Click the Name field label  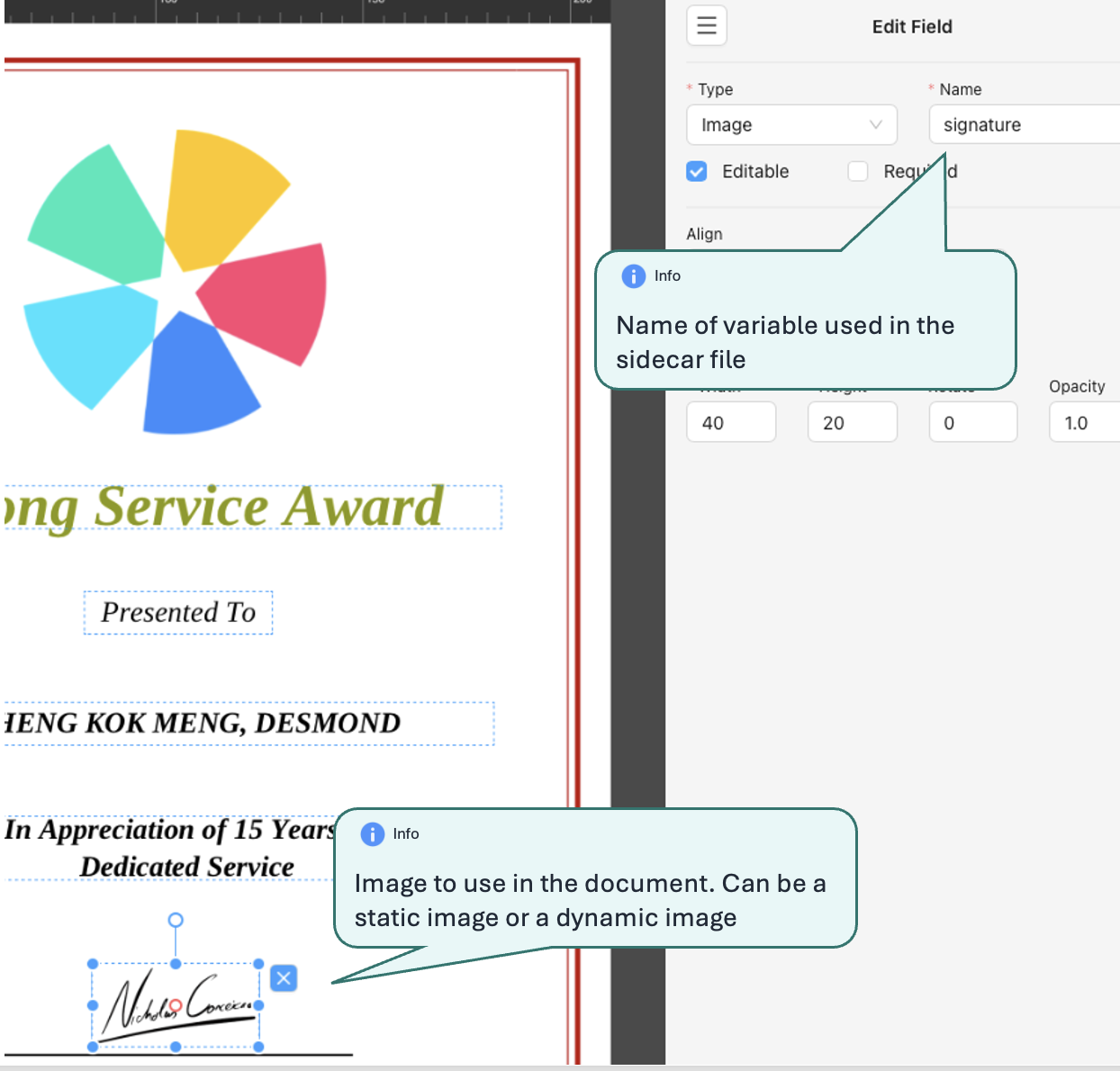[961, 89]
